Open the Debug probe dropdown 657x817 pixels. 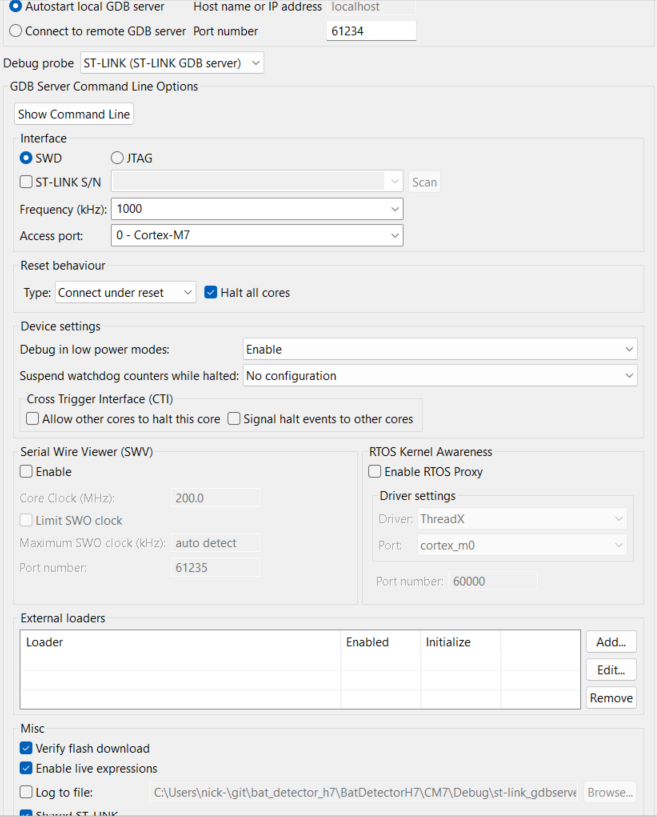coord(171,63)
